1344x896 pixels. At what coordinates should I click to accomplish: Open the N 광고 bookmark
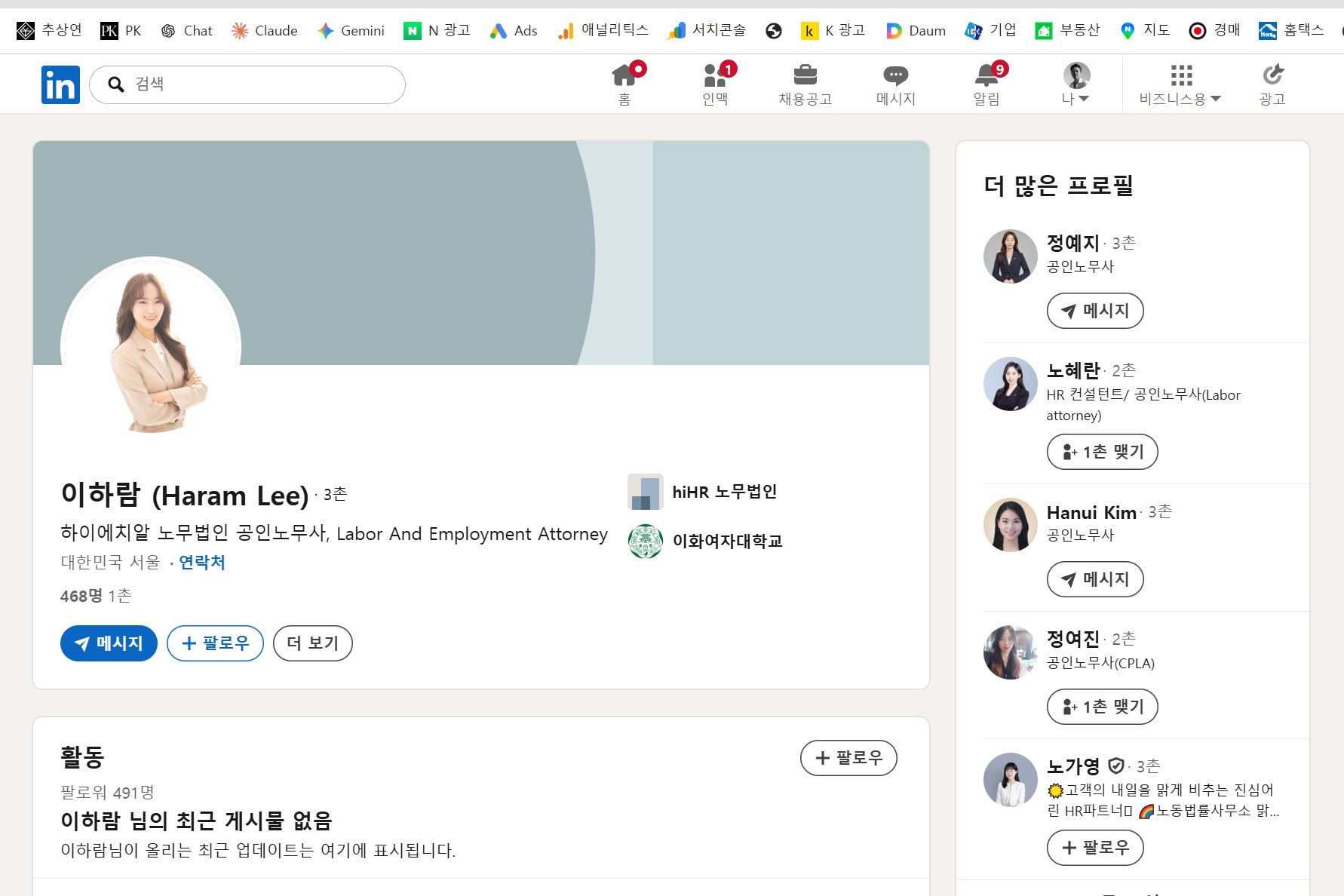(437, 30)
